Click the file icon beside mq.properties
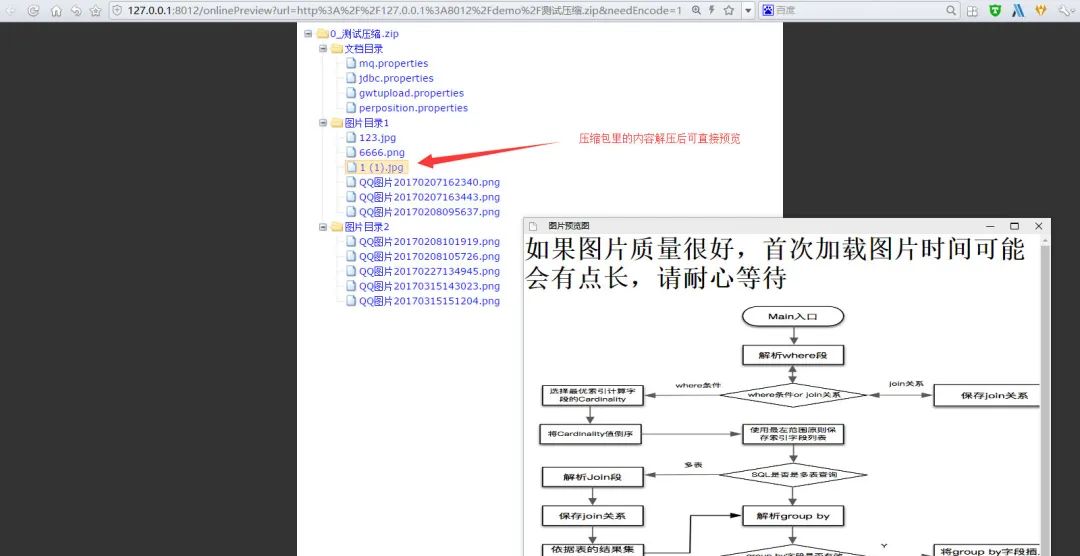The height and width of the screenshot is (556, 1080). pyautogui.click(x=351, y=63)
